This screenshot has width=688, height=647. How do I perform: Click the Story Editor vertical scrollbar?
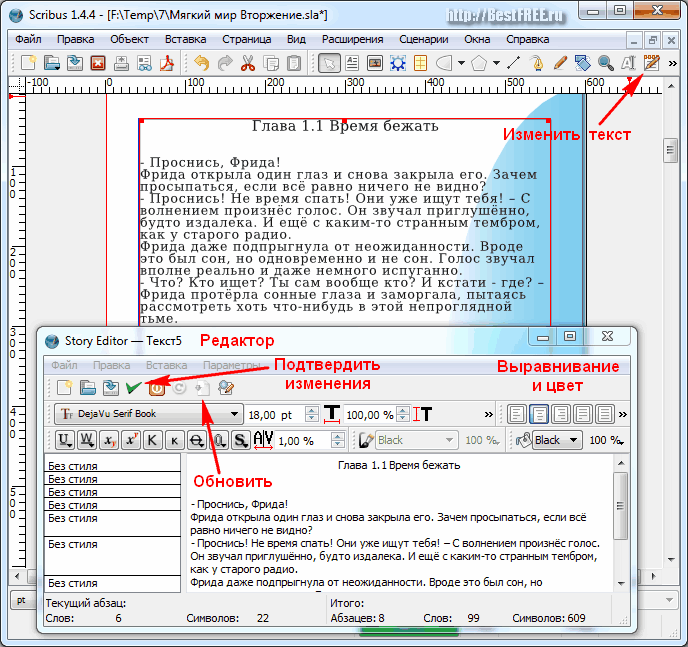pos(621,520)
